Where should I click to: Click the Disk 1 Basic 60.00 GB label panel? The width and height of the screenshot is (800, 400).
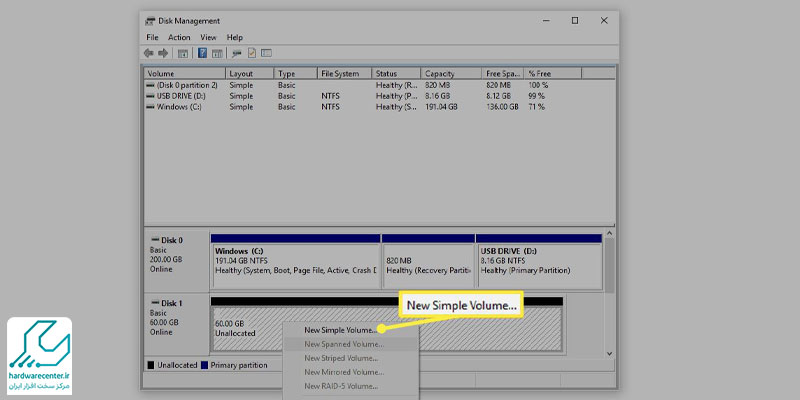click(177, 324)
